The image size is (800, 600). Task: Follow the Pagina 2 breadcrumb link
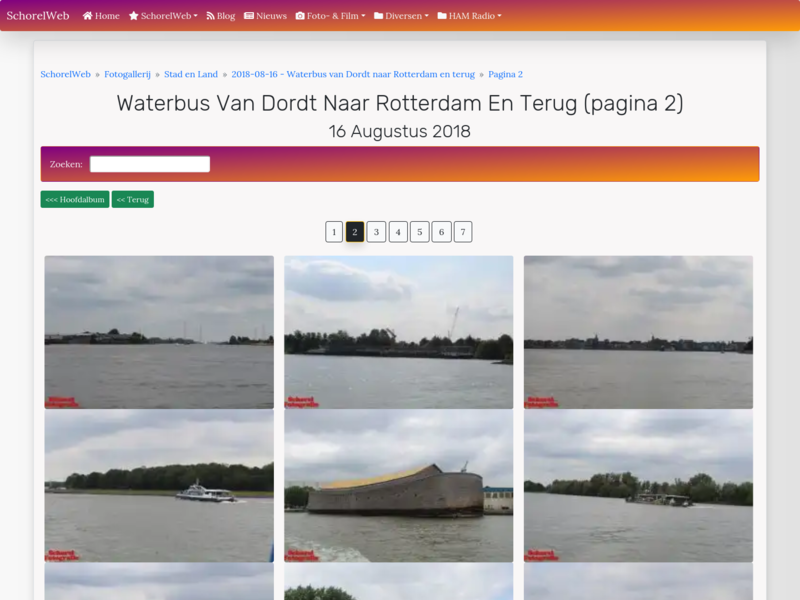click(x=506, y=74)
